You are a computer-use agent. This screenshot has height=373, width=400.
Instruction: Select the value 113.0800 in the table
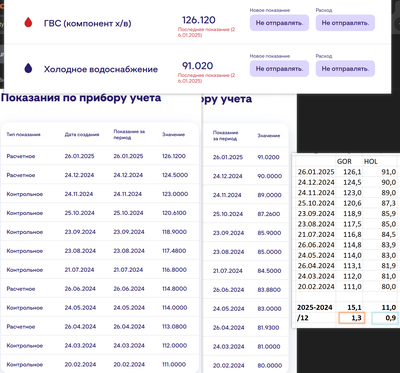pos(174,327)
